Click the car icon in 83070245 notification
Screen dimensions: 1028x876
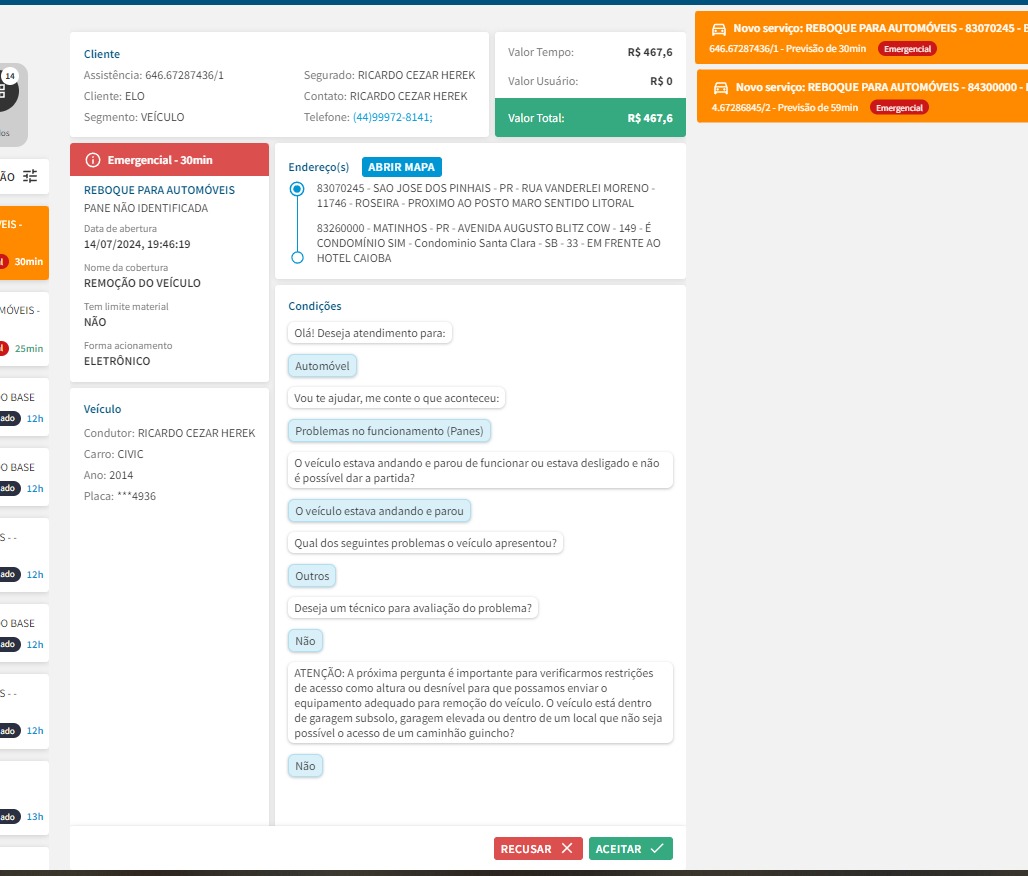click(719, 29)
